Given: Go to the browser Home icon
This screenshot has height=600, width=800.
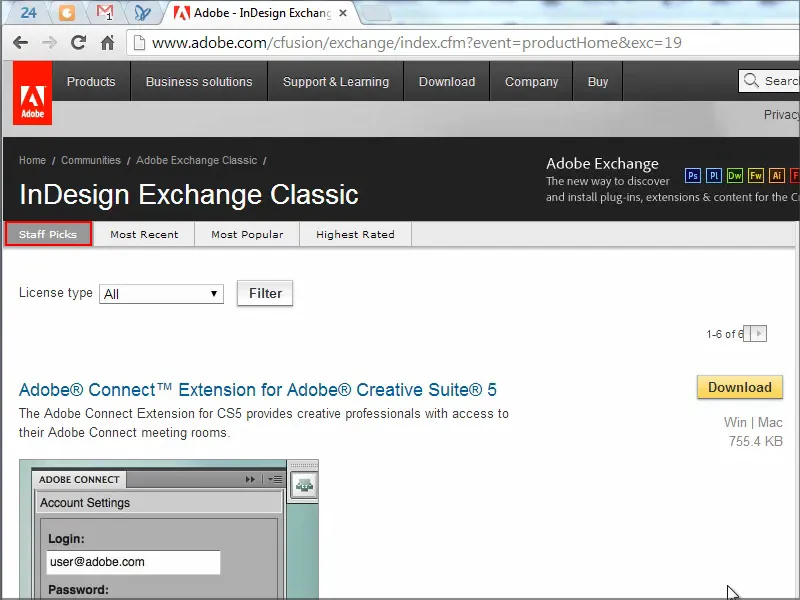Looking at the screenshot, I should (x=107, y=42).
